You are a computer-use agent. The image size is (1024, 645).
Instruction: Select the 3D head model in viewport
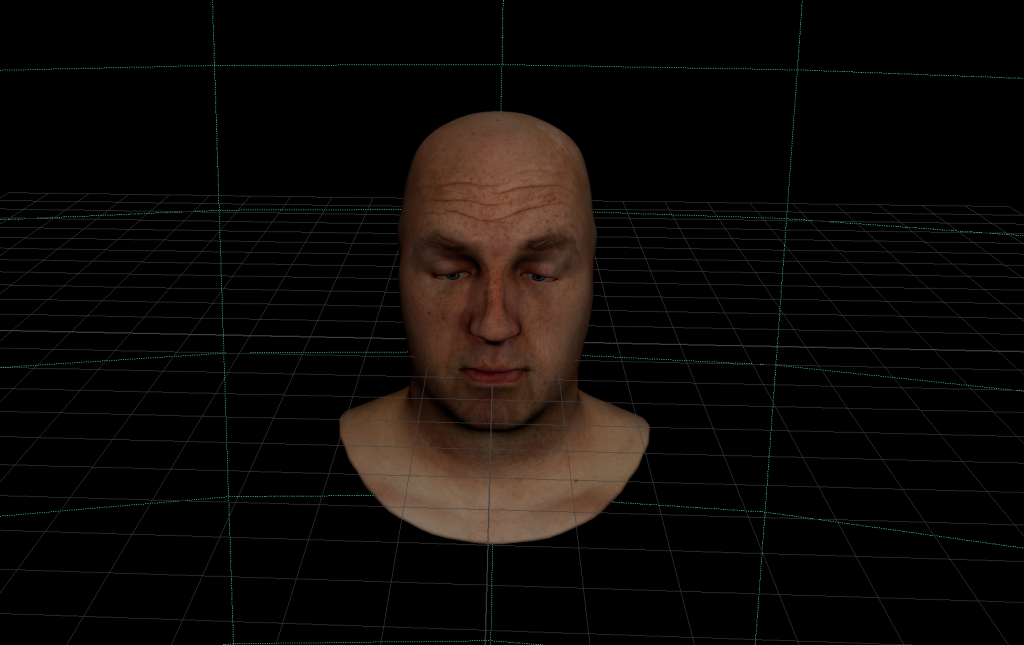[x=494, y=326]
